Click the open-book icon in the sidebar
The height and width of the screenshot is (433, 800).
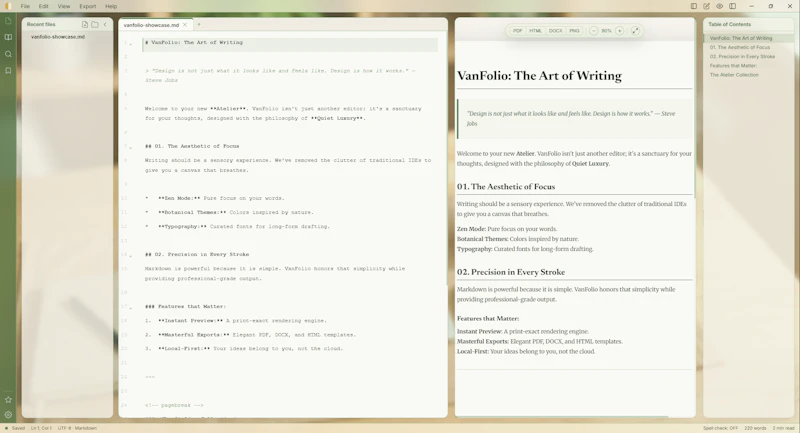8,37
